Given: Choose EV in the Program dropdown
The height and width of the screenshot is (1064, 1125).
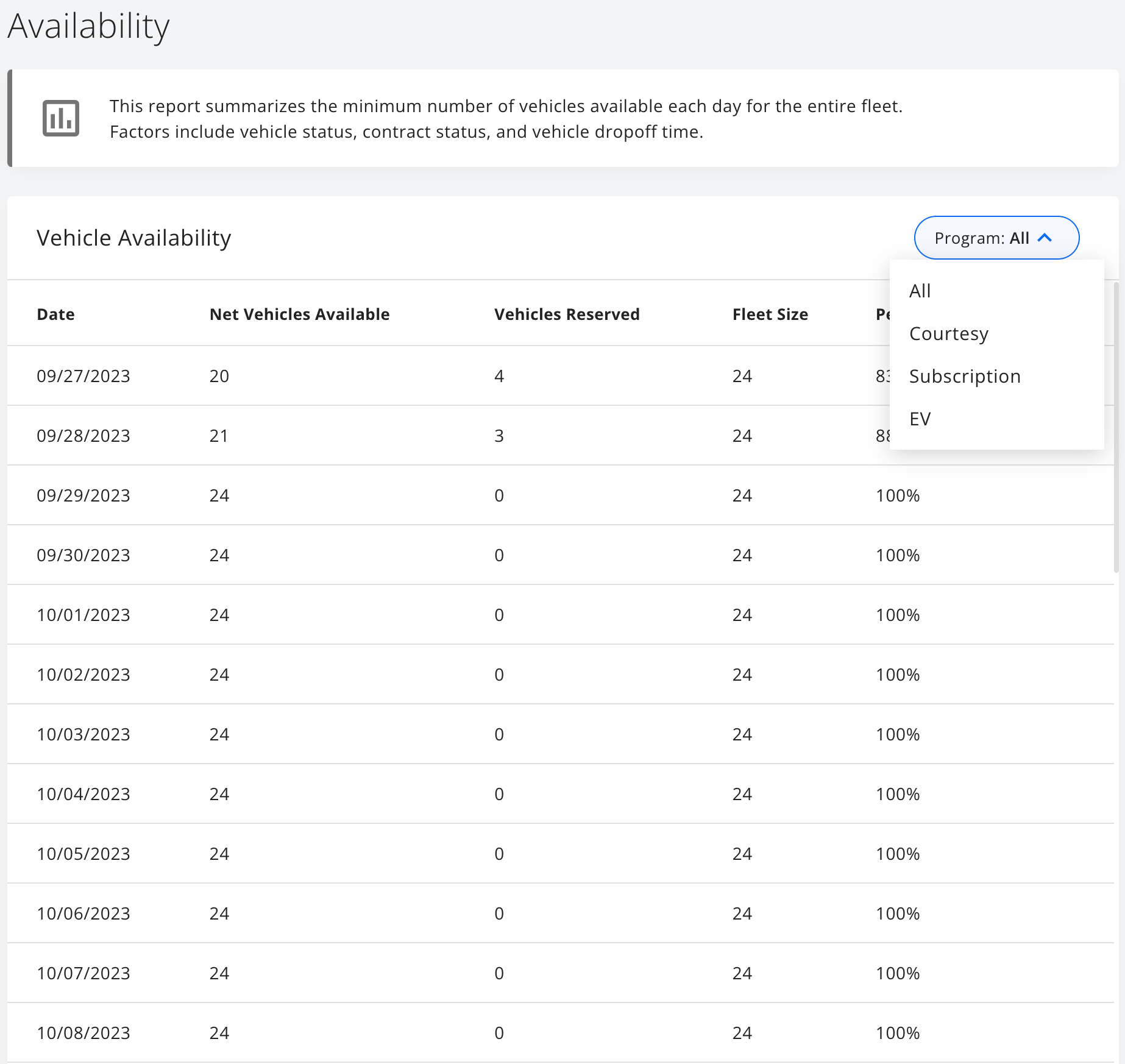Looking at the screenshot, I should (x=920, y=419).
